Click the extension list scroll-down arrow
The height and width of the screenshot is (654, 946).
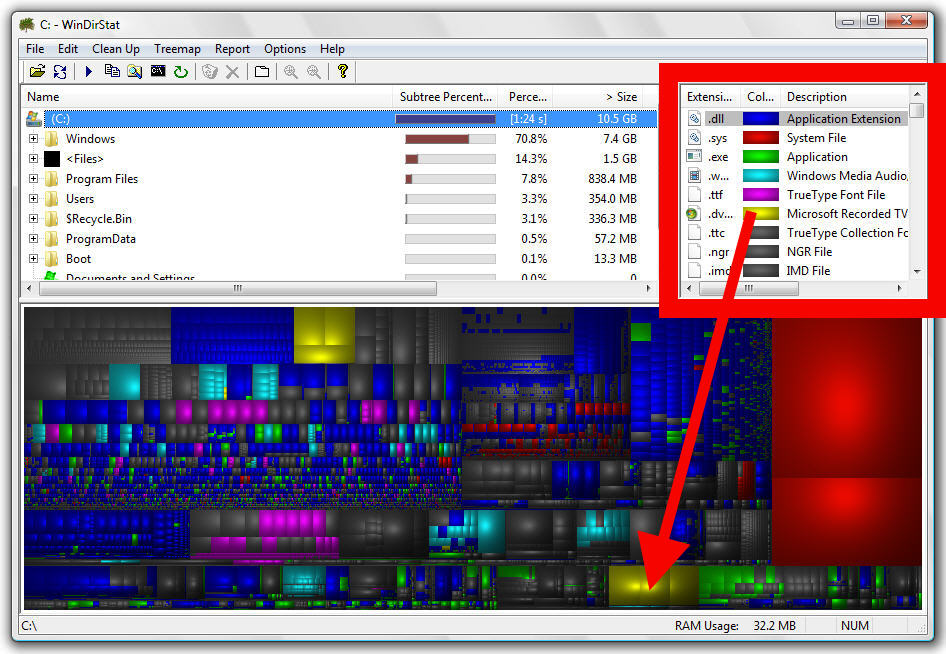917,271
